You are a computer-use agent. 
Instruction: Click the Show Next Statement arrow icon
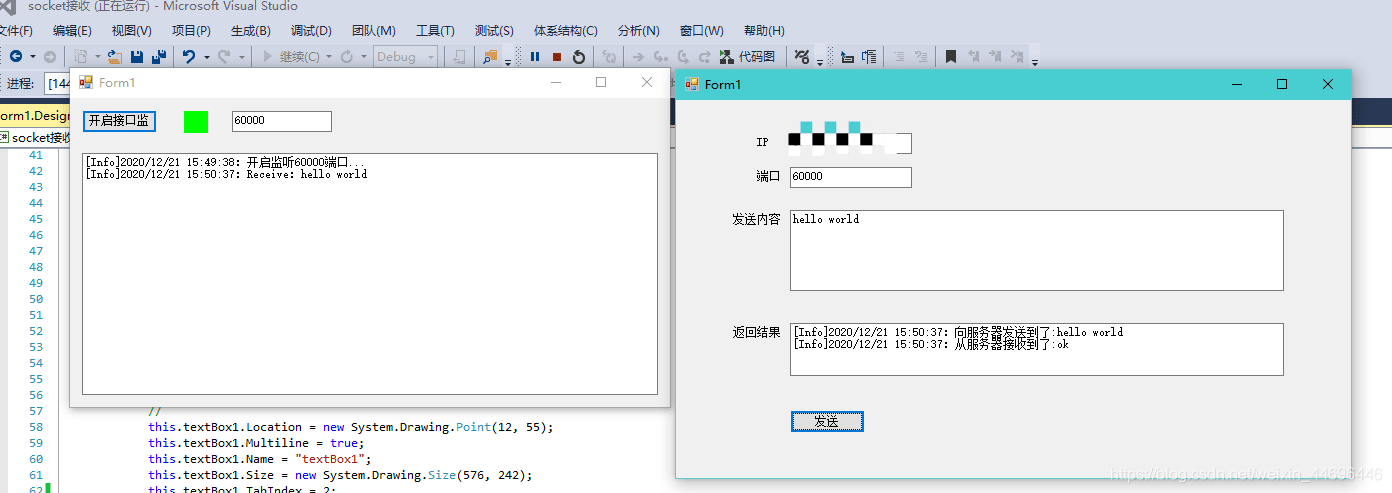(x=638, y=57)
